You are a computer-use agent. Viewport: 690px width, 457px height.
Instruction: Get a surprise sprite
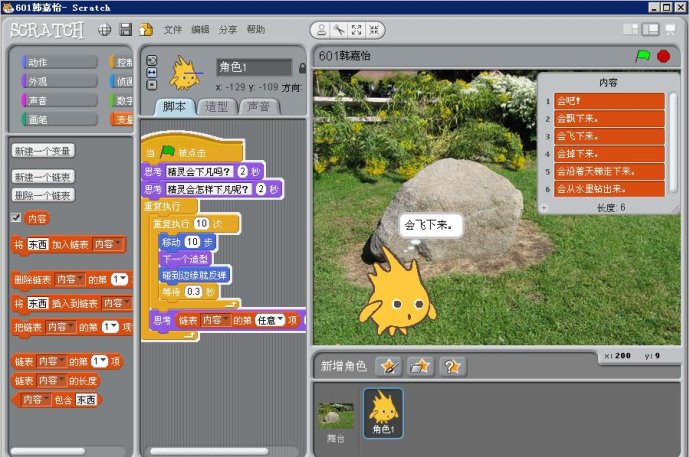click(452, 366)
